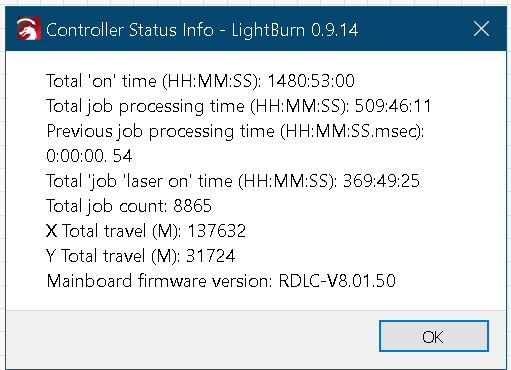The height and width of the screenshot is (370, 511).
Task: Confirm the dialog with the OK button
Action: pyautogui.click(x=434, y=336)
